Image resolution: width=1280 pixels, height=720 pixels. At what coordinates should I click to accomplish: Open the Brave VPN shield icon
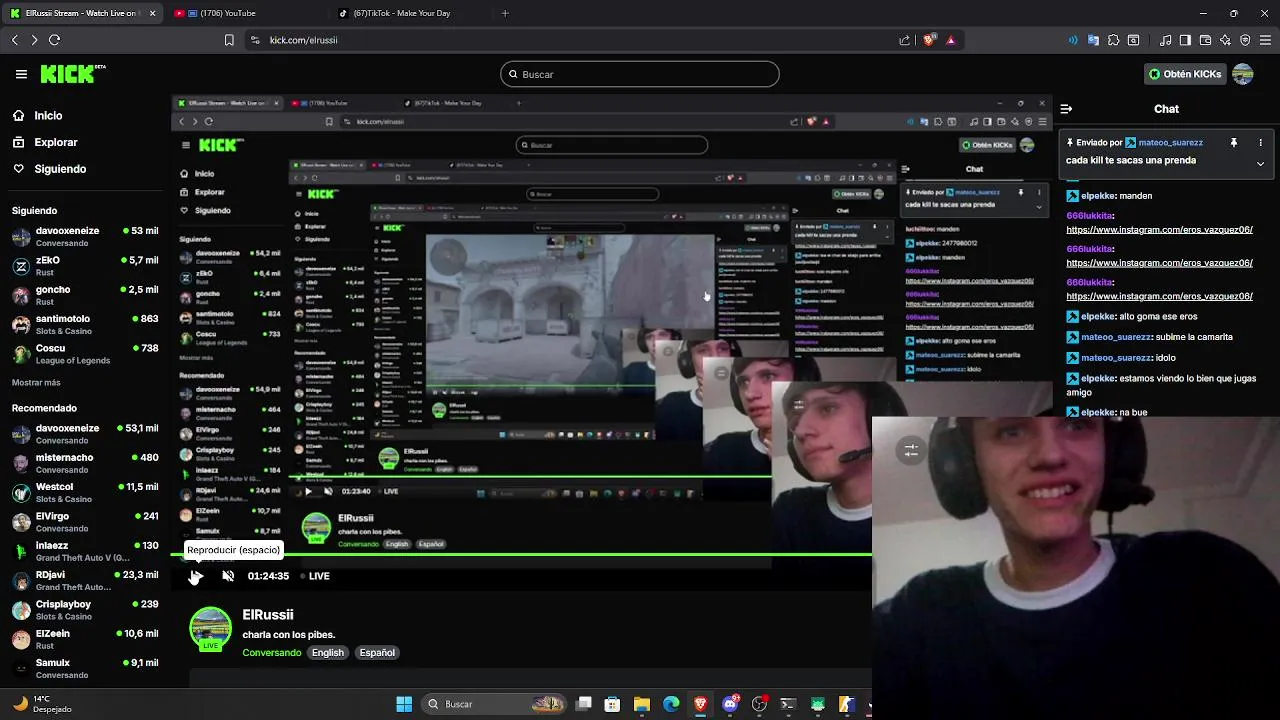pos(1245,40)
